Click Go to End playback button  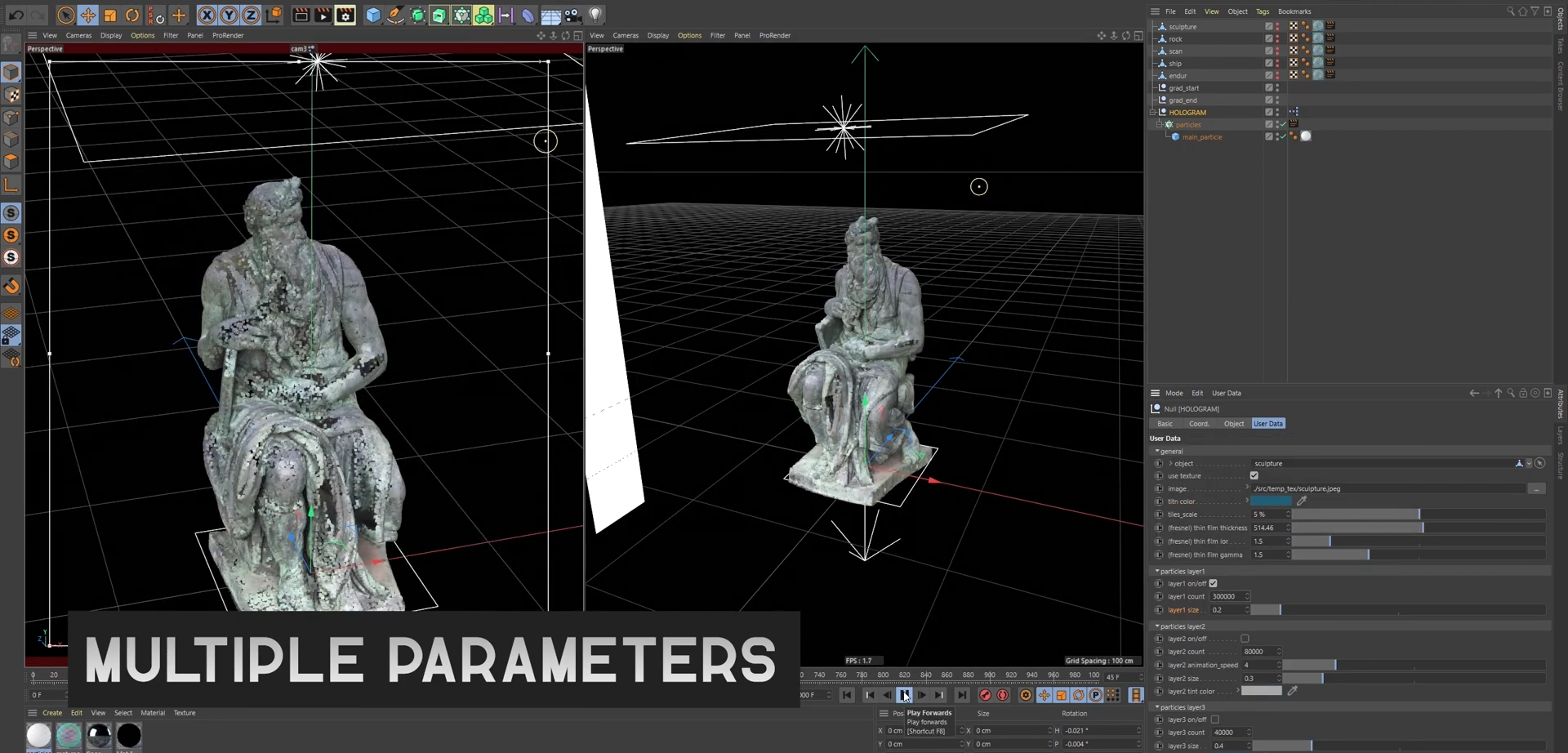click(961, 695)
